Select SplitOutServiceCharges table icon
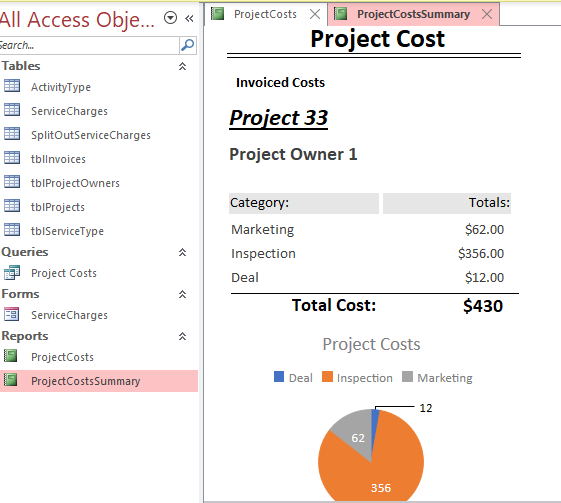The height and width of the screenshot is (503, 561). pyautogui.click(x=12, y=134)
